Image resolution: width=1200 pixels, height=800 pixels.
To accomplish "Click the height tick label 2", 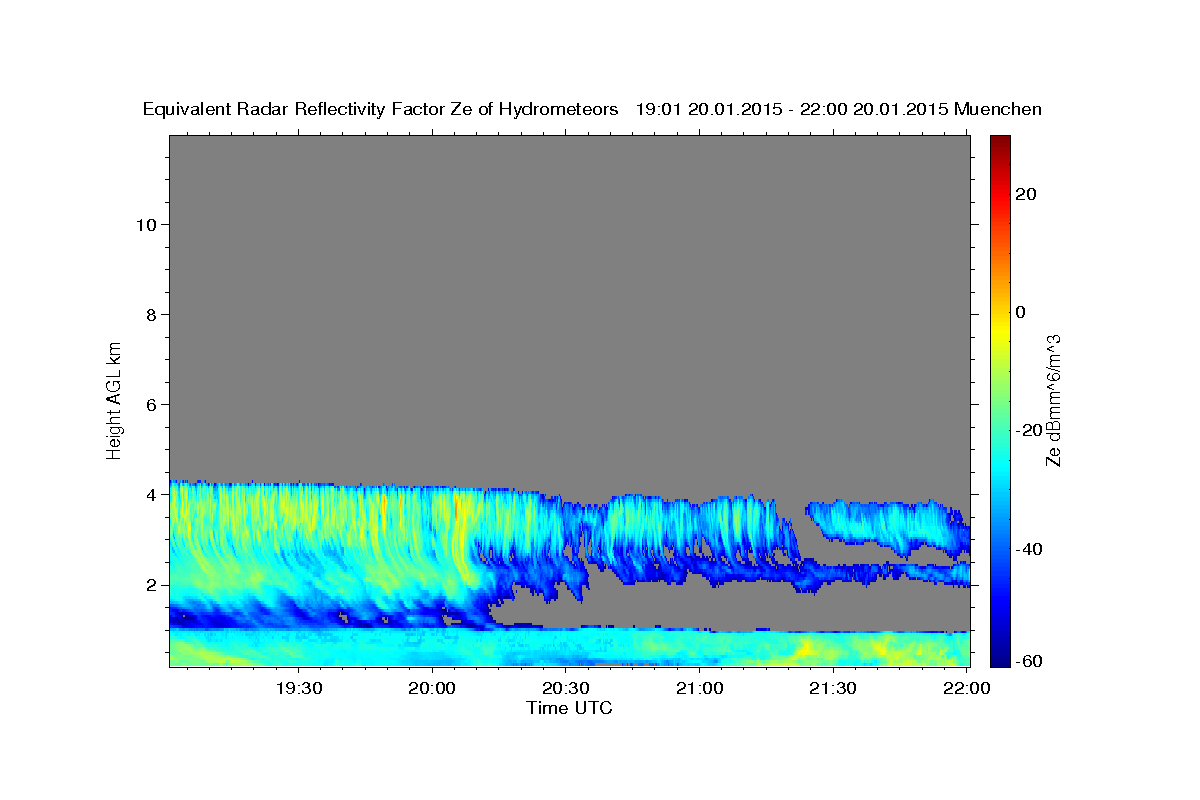I will (150, 584).
